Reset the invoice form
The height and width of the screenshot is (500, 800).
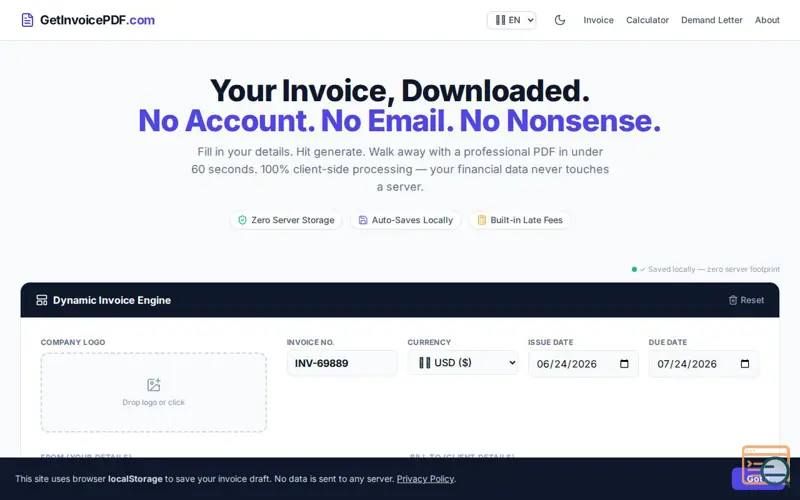746,300
